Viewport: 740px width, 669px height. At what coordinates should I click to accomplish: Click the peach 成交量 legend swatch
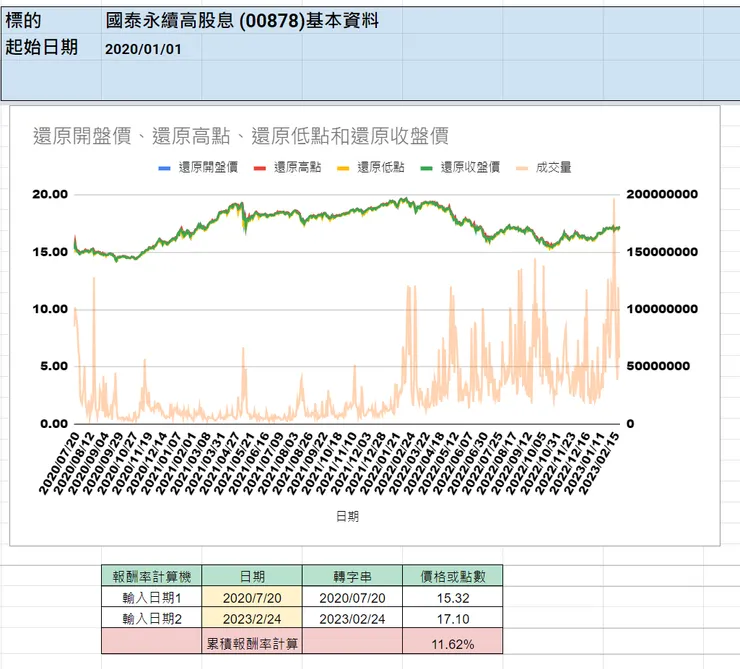(522, 168)
